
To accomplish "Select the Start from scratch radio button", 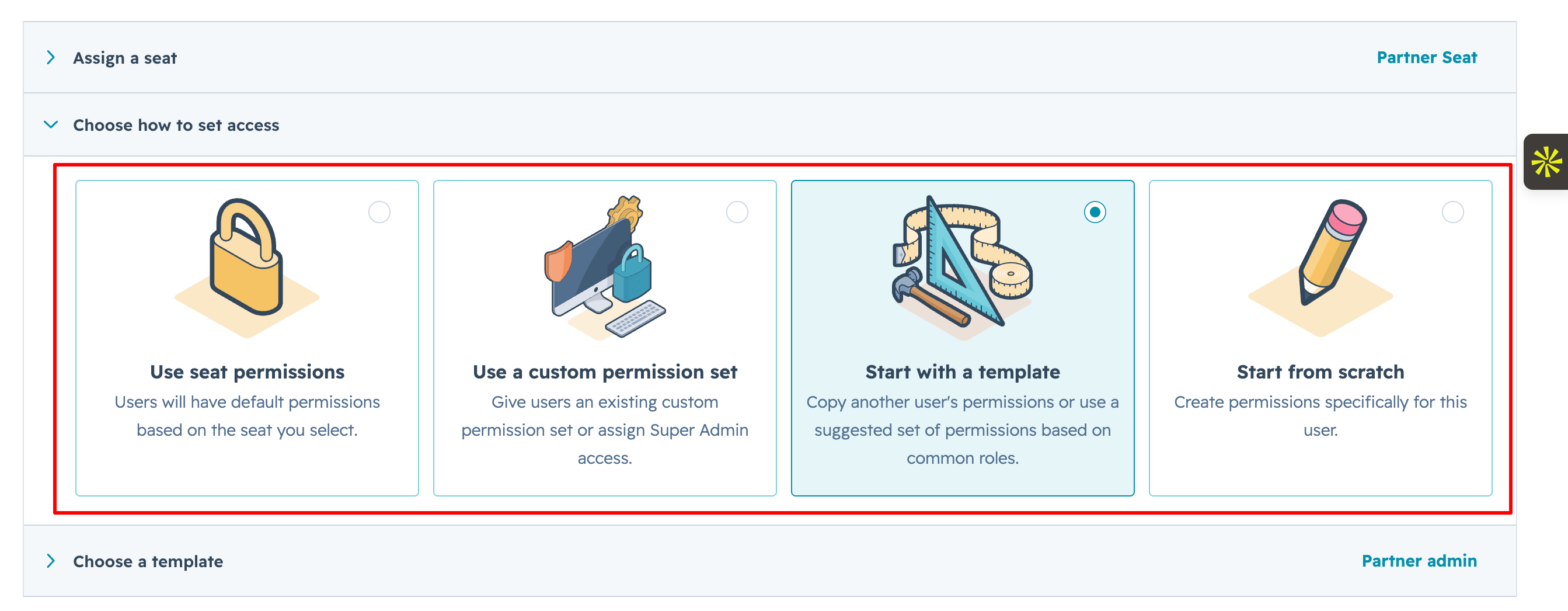I will (1452, 212).
